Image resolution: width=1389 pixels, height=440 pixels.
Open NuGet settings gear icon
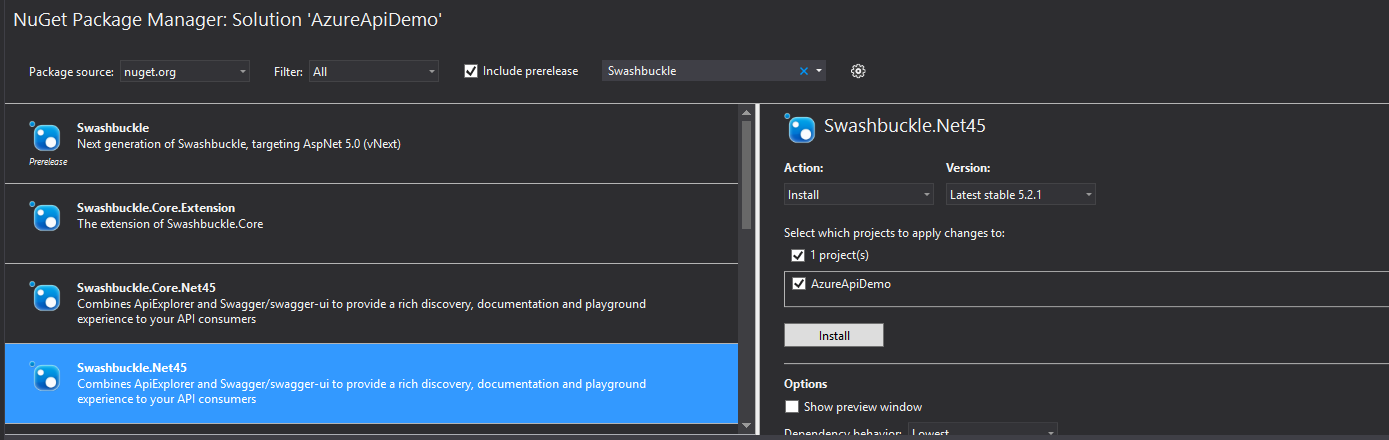(858, 71)
